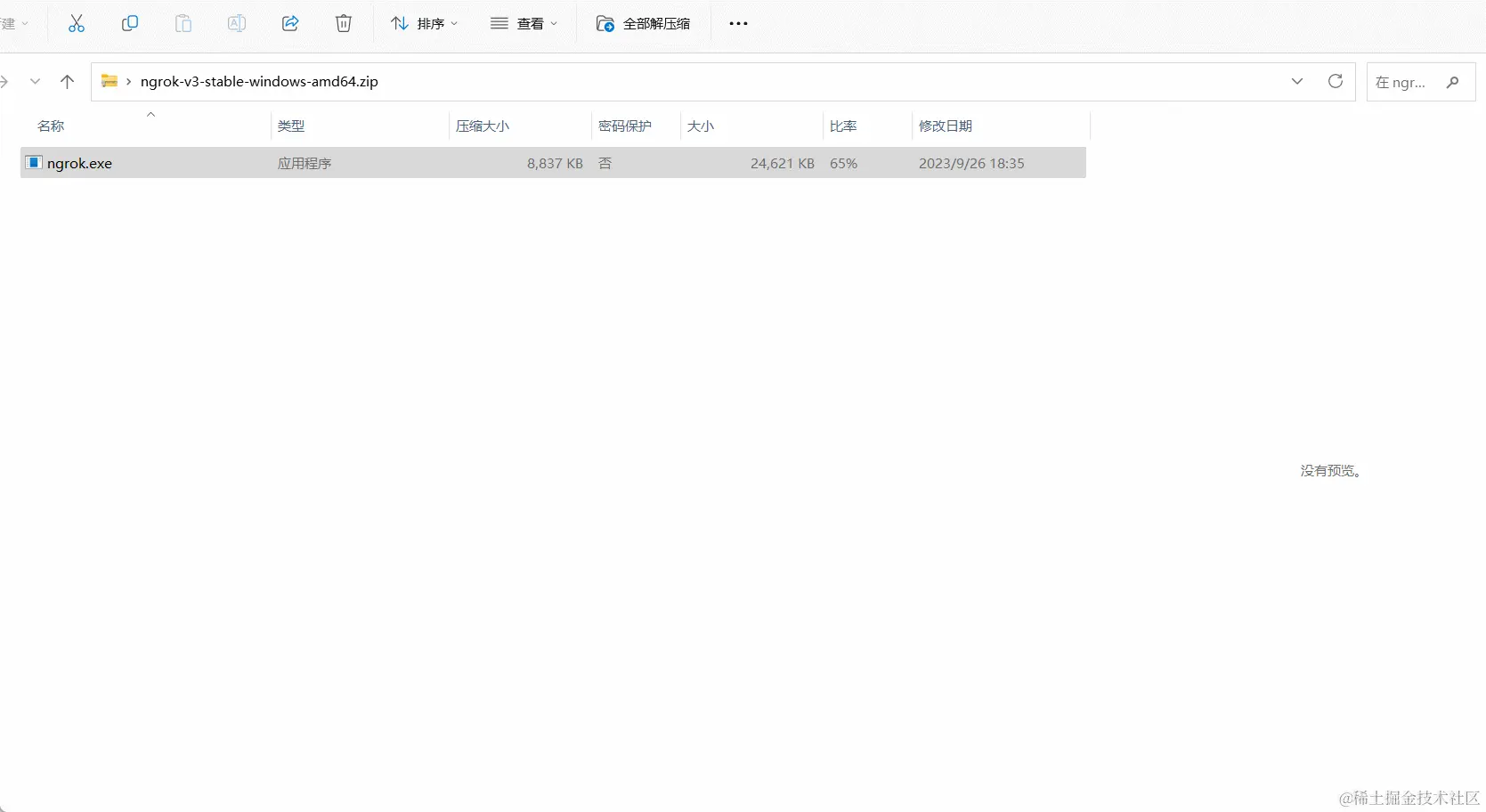Click the search magnifier icon
1486x812 pixels.
coord(1453,82)
